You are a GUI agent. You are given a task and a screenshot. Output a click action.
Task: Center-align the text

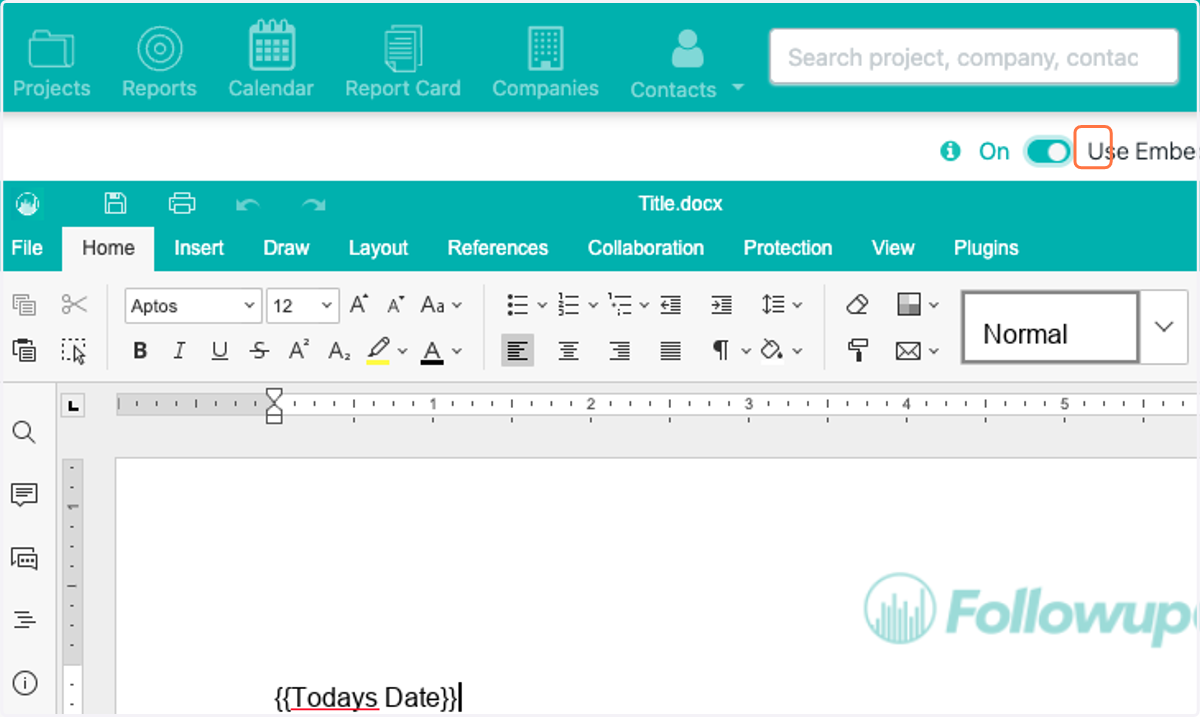(x=568, y=350)
